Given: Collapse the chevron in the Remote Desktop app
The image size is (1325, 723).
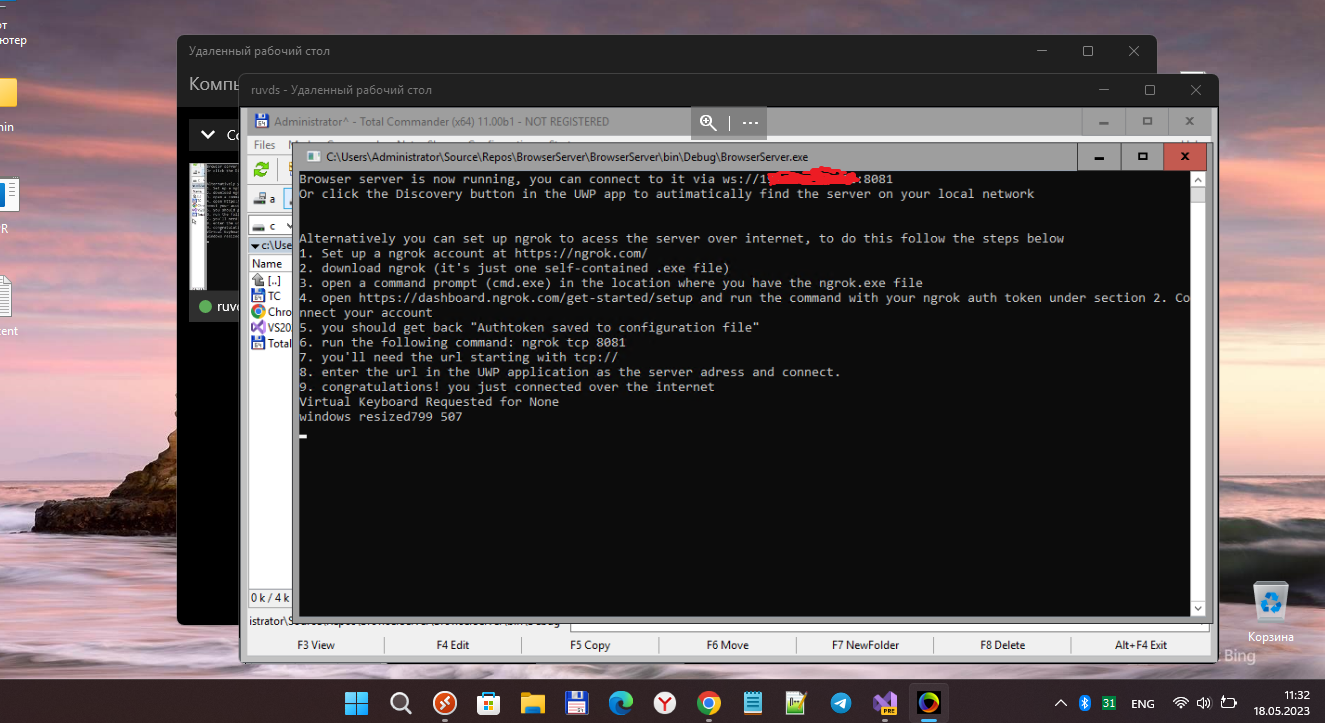Looking at the screenshot, I should [x=207, y=135].
